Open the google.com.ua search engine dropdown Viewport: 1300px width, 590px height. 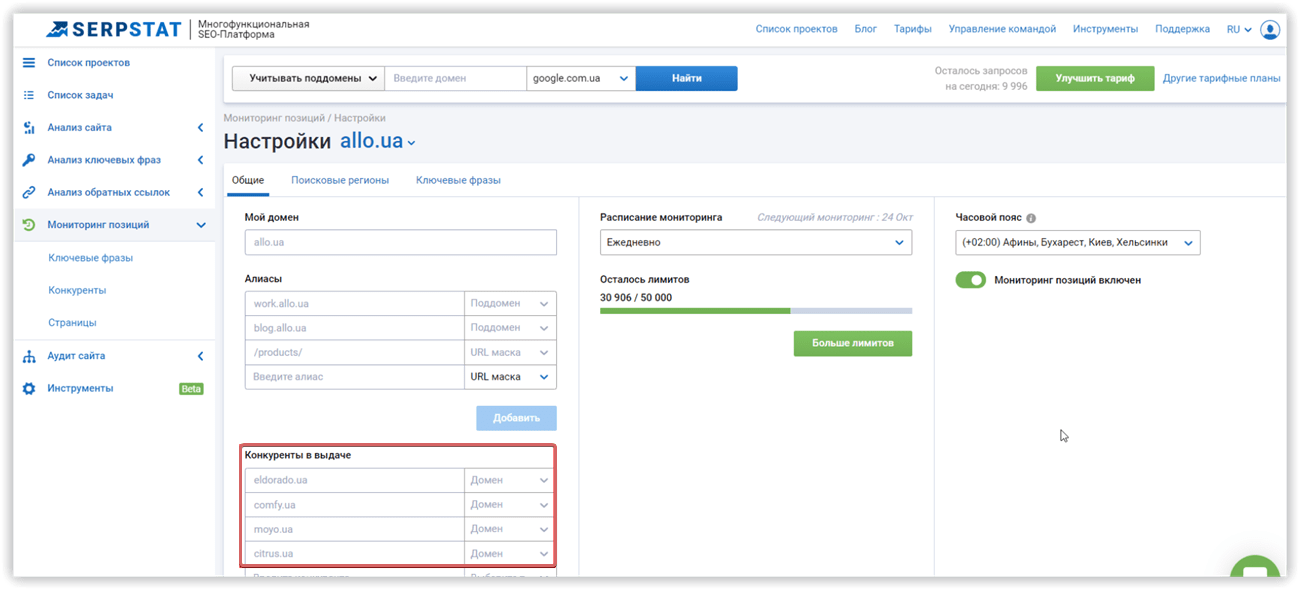tap(581, 78)
